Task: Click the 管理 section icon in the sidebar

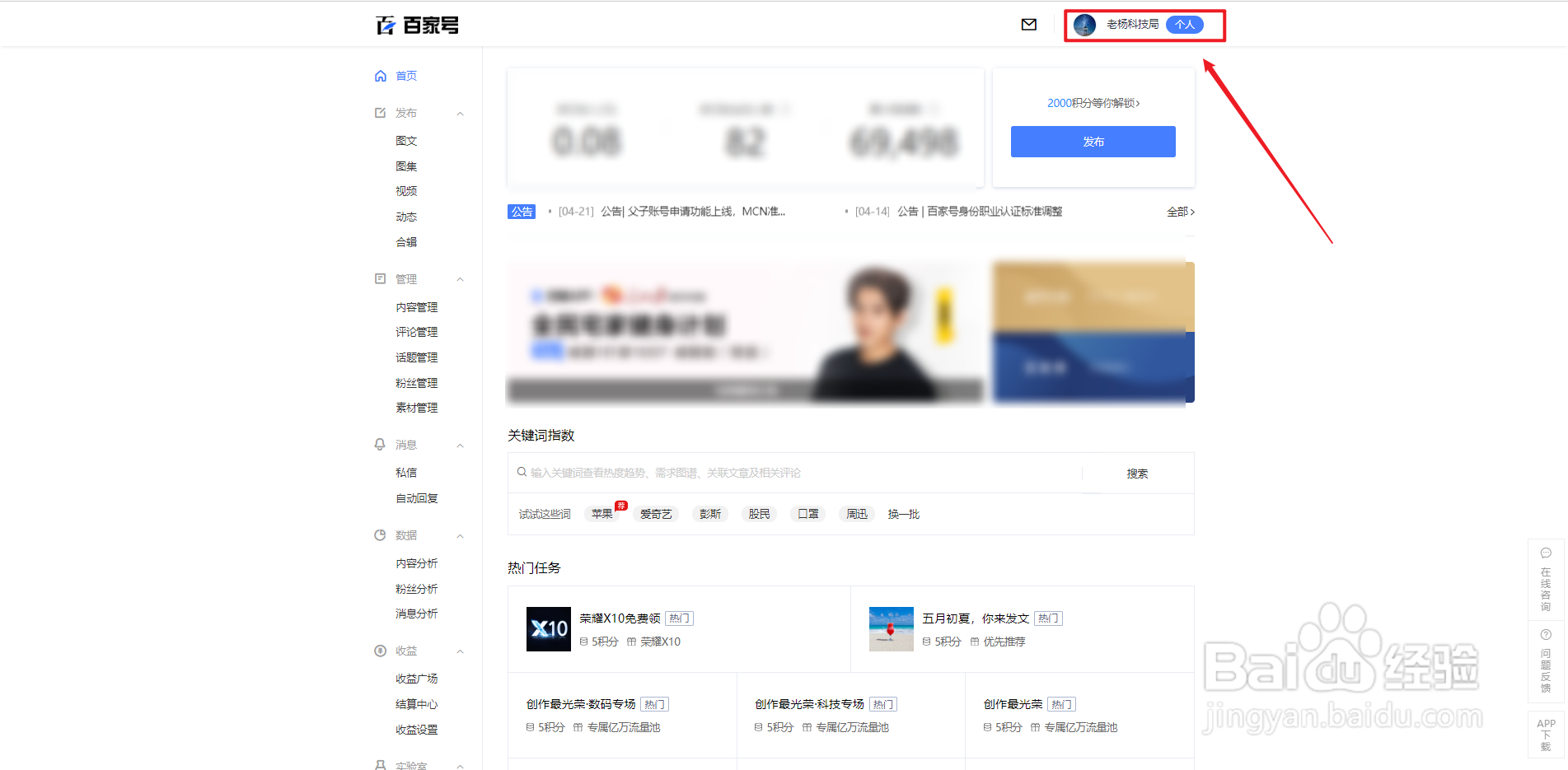Action: [380, 279]
